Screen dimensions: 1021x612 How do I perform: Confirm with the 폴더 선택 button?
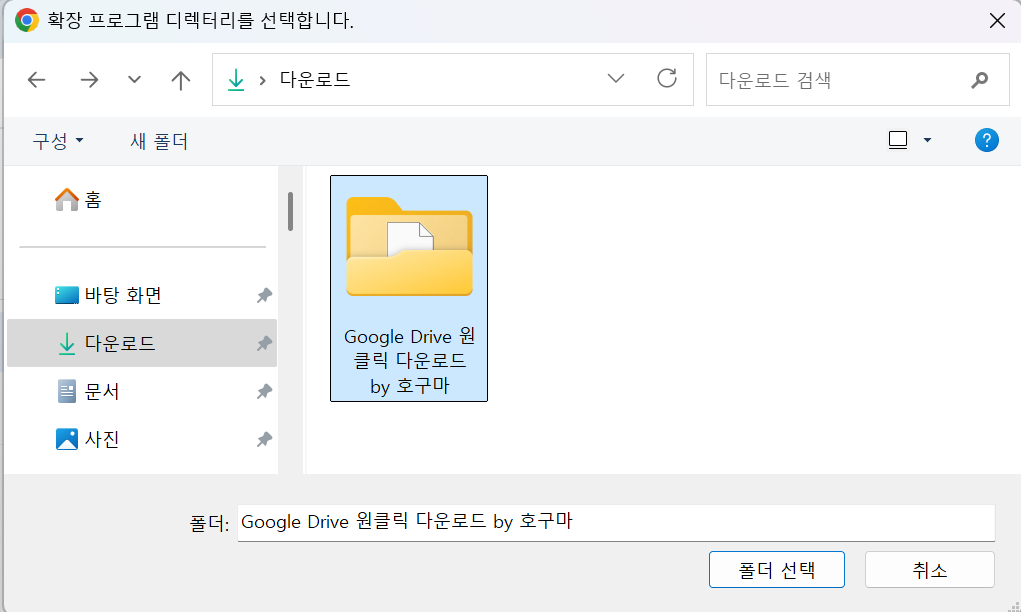(x=777, y=570)
